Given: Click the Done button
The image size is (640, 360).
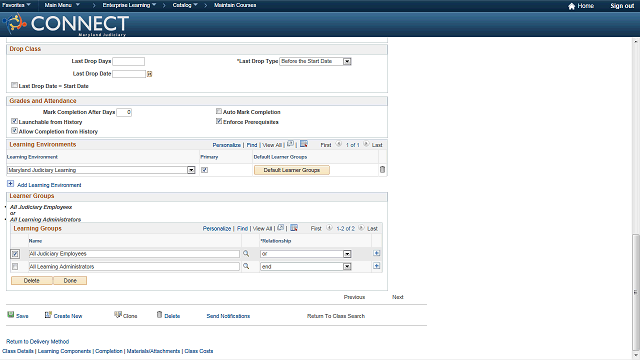Looking at the screenshot, I should (x=70, y=280).
